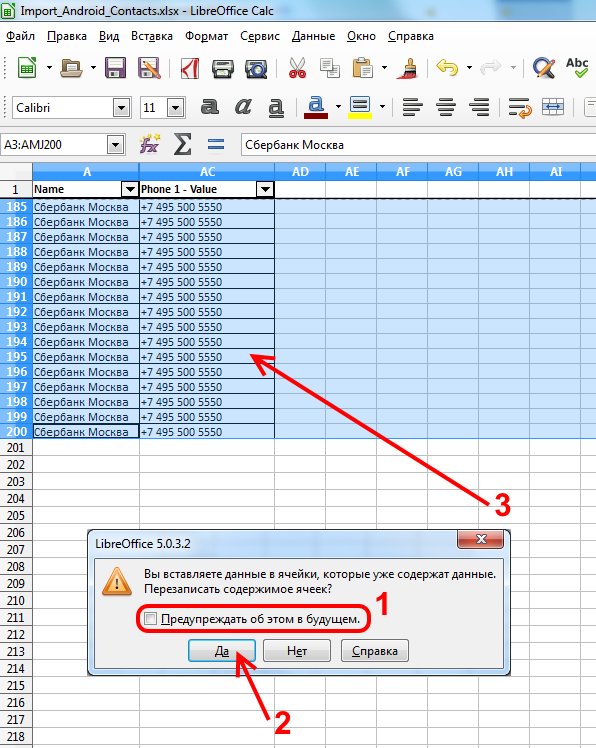Open Print Preview icon
Viewport: 596px width, 748px height.
(256, 69)
